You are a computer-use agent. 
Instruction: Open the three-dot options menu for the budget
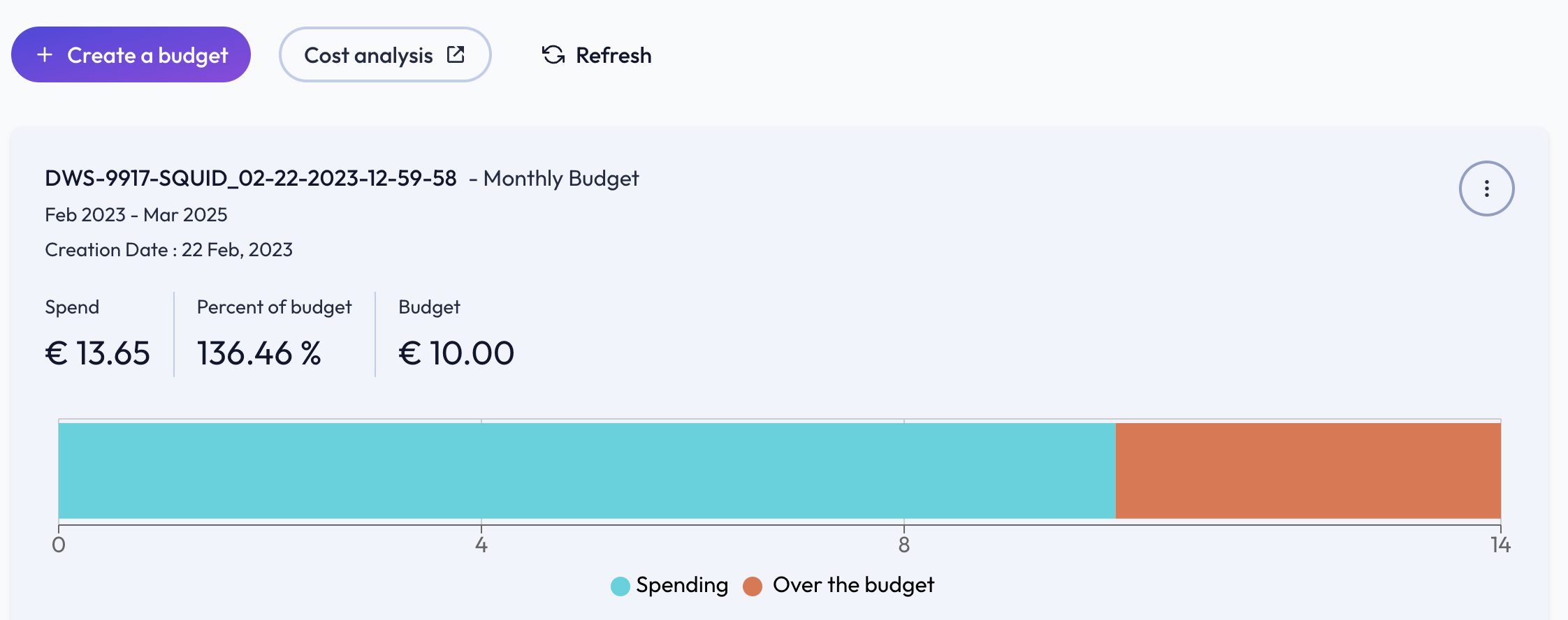(1486, 189)
